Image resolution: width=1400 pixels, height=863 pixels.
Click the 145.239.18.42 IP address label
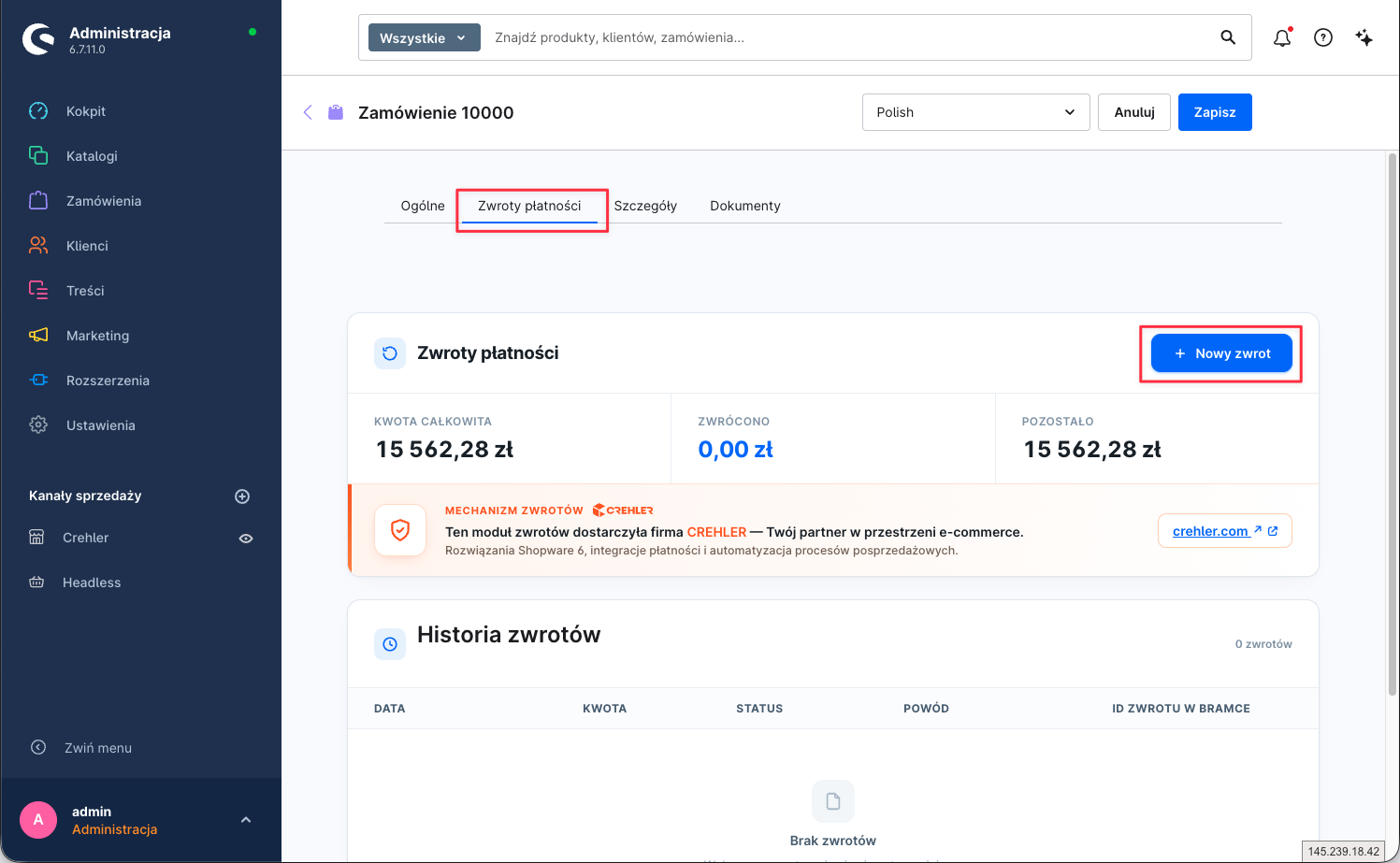1344,852
